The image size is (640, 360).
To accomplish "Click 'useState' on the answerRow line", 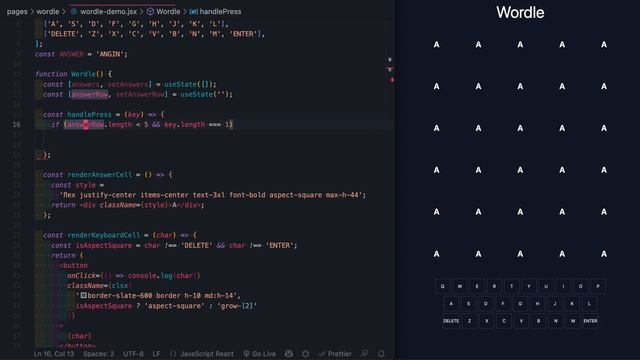I will pyautogui.click(x=196, y=94).
